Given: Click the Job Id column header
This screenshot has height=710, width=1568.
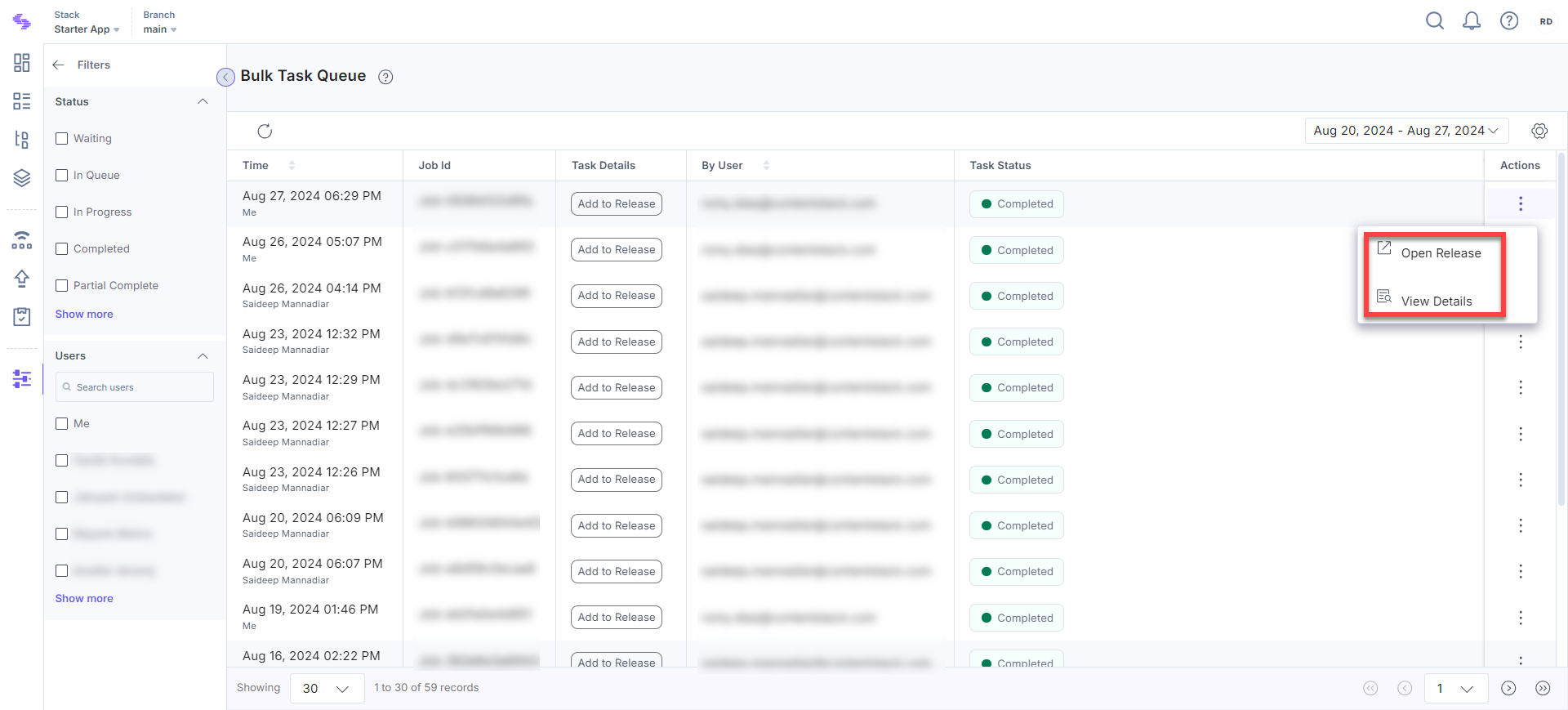Looking at the screenshot, I should coord(434,165).
